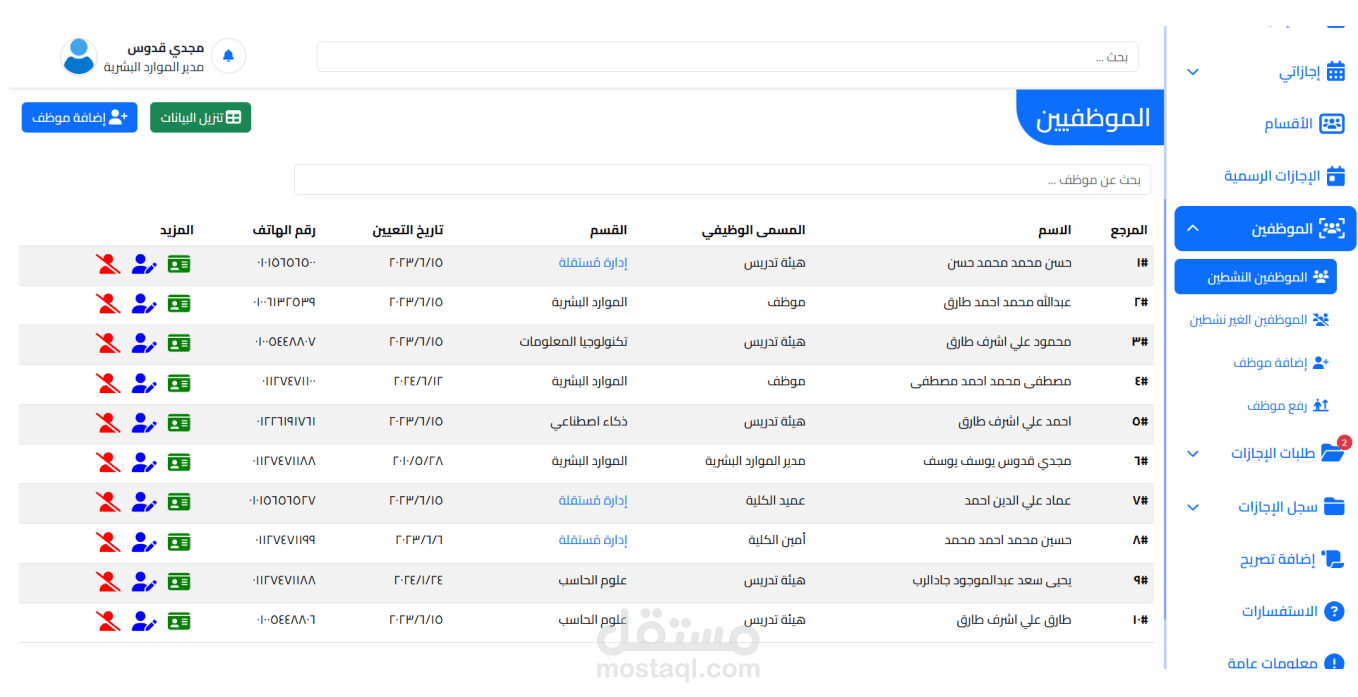View ID card for حسن محمد محمد حسن

click(179, 264)
